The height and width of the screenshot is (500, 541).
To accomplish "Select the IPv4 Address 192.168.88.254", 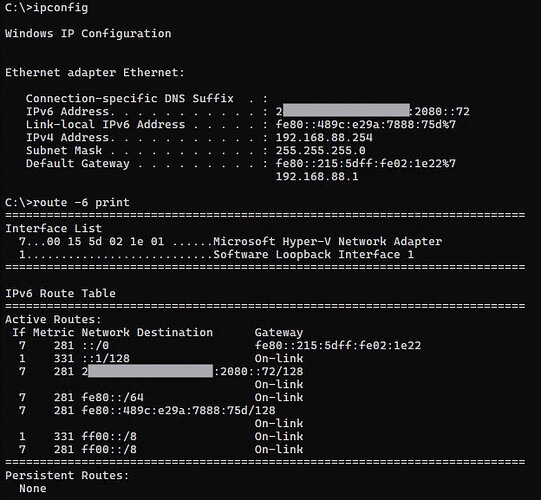I will (x=324, y=137).
